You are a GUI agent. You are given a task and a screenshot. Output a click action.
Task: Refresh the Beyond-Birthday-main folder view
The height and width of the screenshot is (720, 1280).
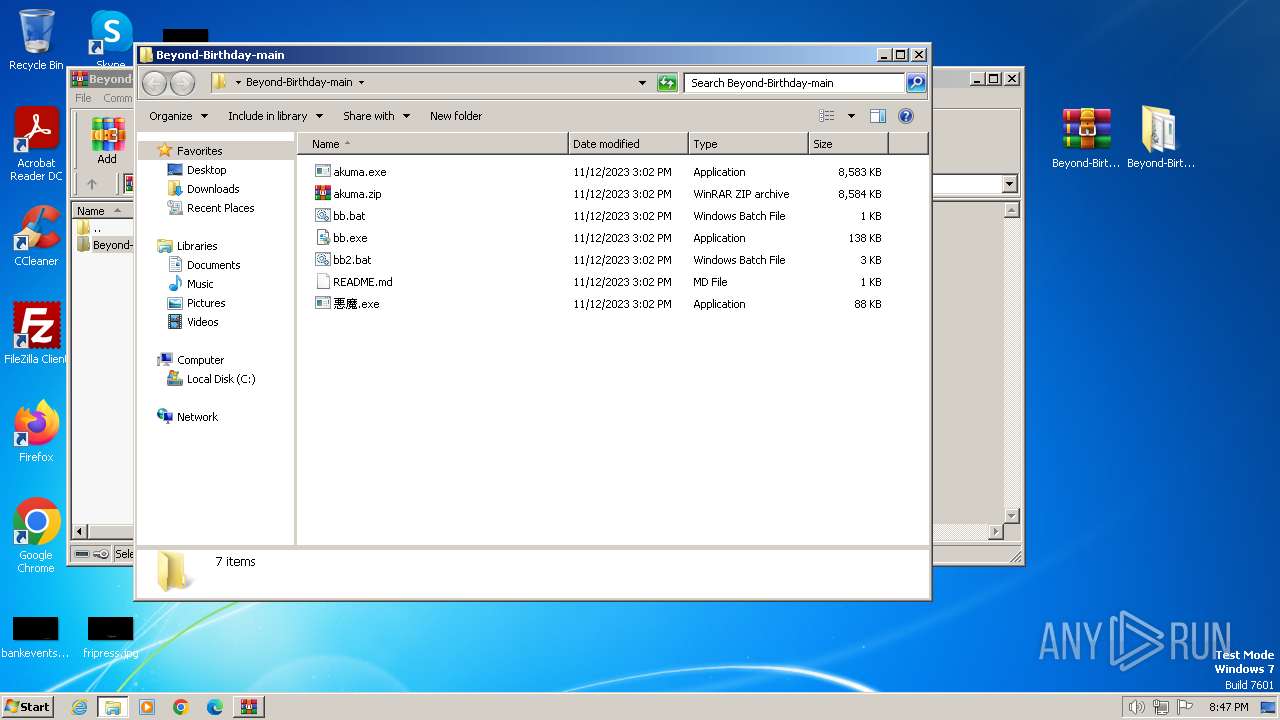point(667,83)
